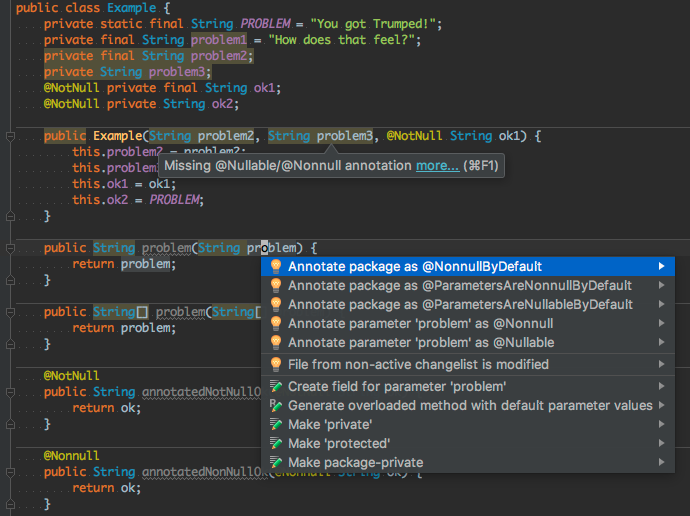
Task: Expand submenu arrow for 'as @Nonnull' entry
Action: [661, 323]
